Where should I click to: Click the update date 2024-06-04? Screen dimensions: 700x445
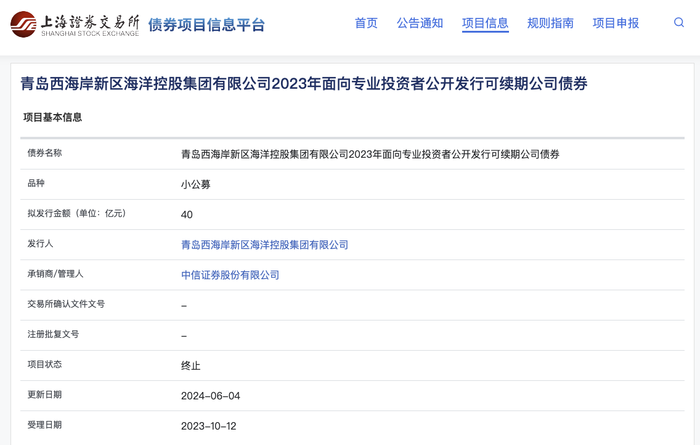tap(210, 396)
